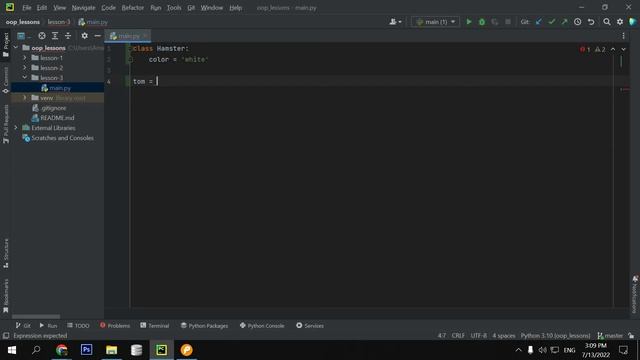Viewport: 640px width, 360px height.
Task: Toggle the Pull Requests sidebar button
Action: (6, 124)
